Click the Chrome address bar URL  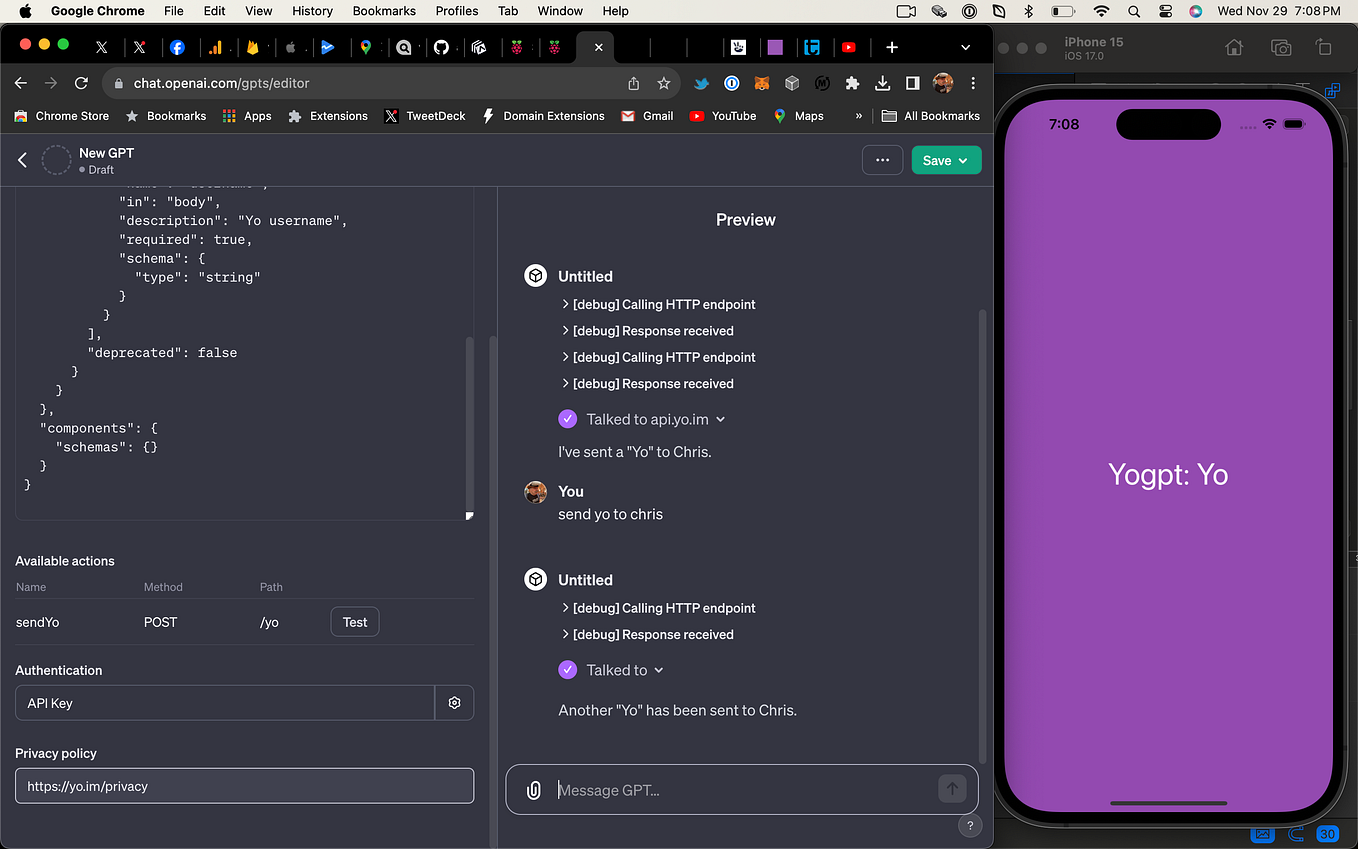222,84
